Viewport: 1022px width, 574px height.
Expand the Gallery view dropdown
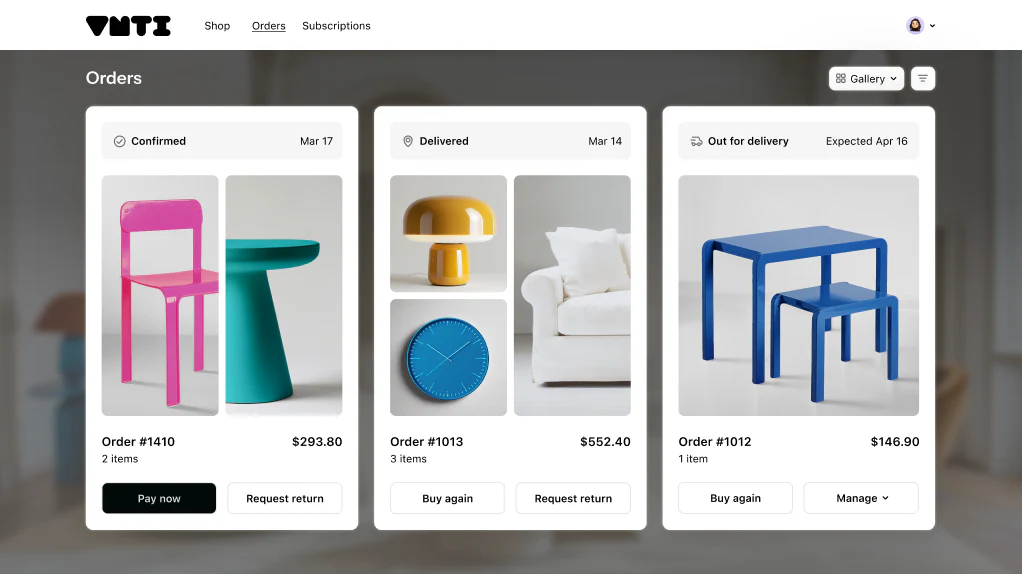pyautogui.click(x=866, y=79)
